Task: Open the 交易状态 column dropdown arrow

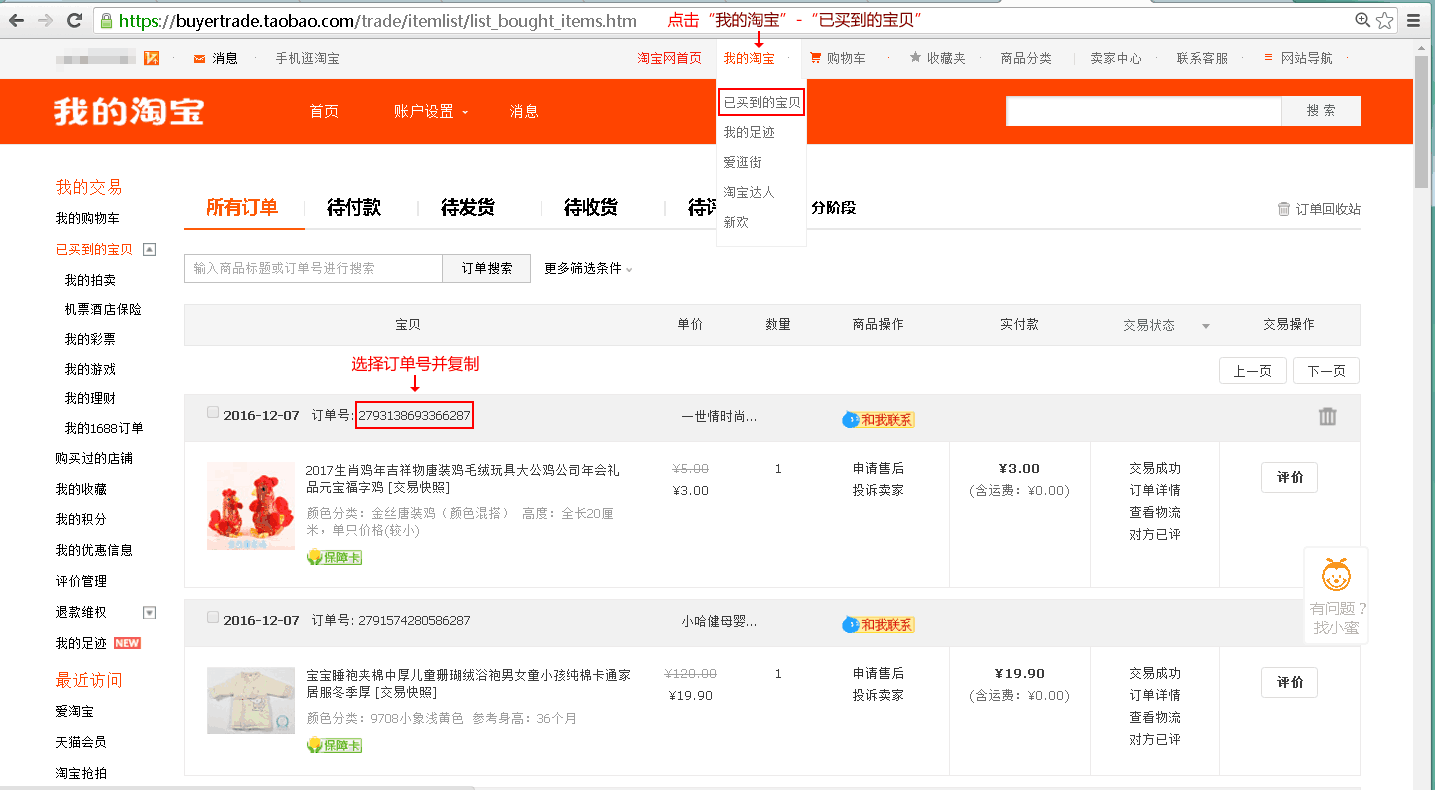Action: pos(1206,326)
